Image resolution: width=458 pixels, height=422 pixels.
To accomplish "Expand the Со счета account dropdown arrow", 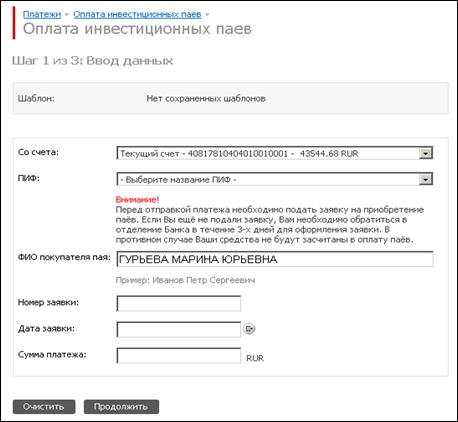I will [x=425, y=153].
